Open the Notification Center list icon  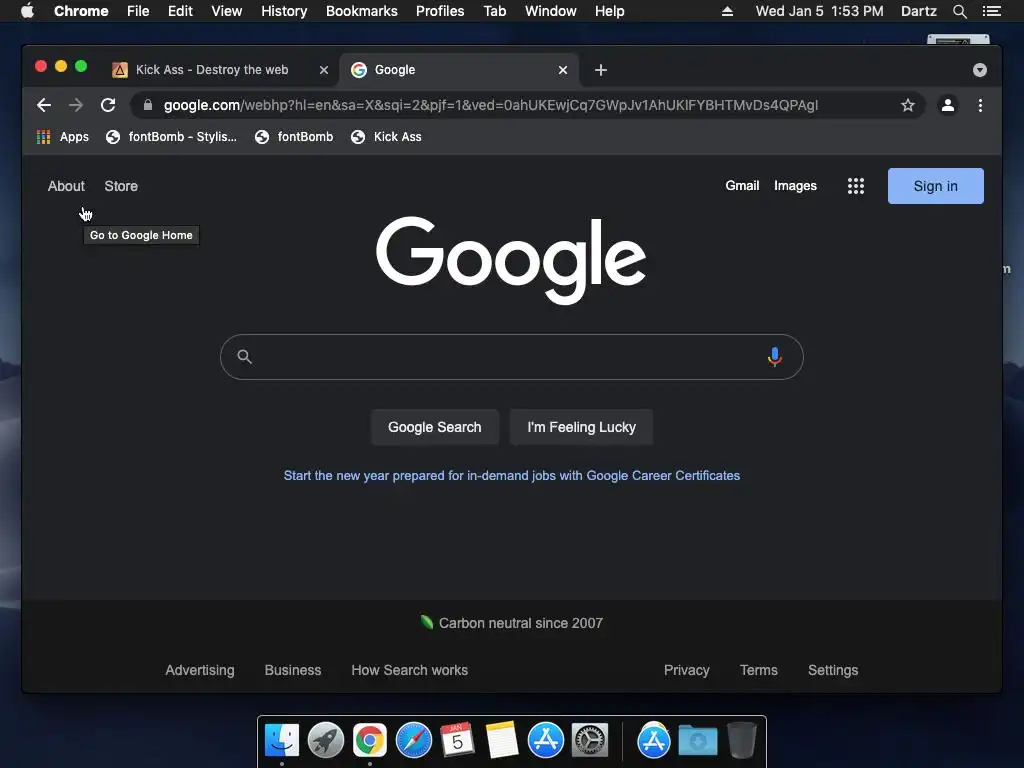pyautogui.click(x=991, y=11)
